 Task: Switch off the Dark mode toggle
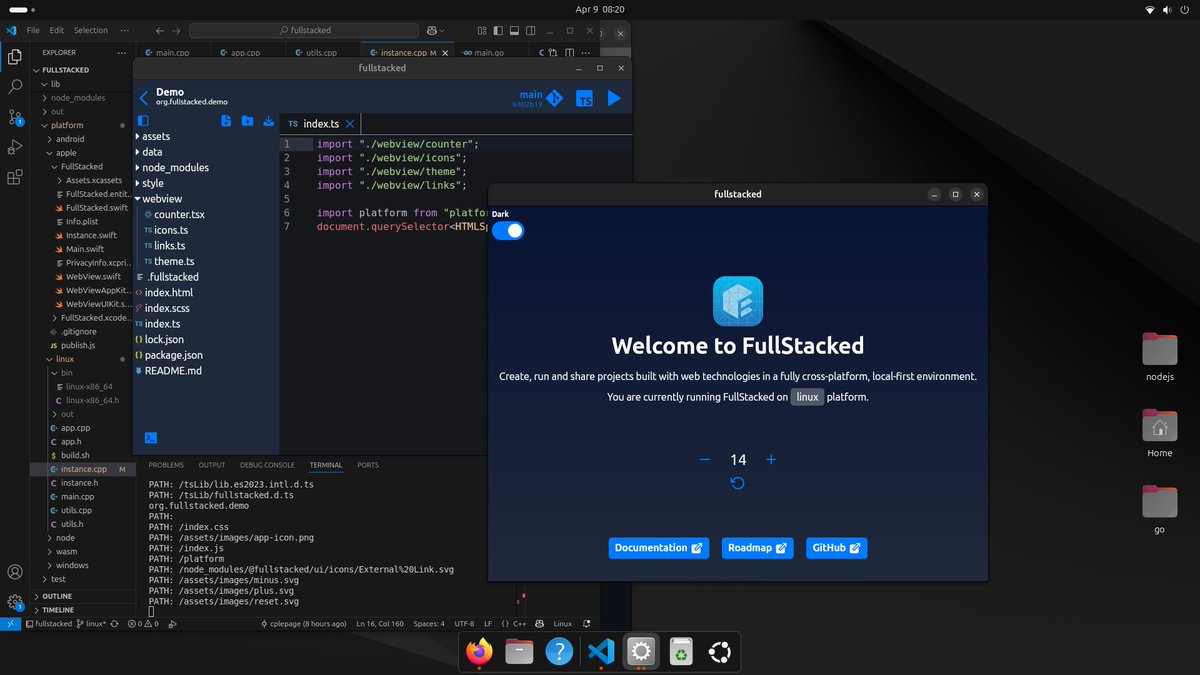pyautogui.click(x=508, y=230)
